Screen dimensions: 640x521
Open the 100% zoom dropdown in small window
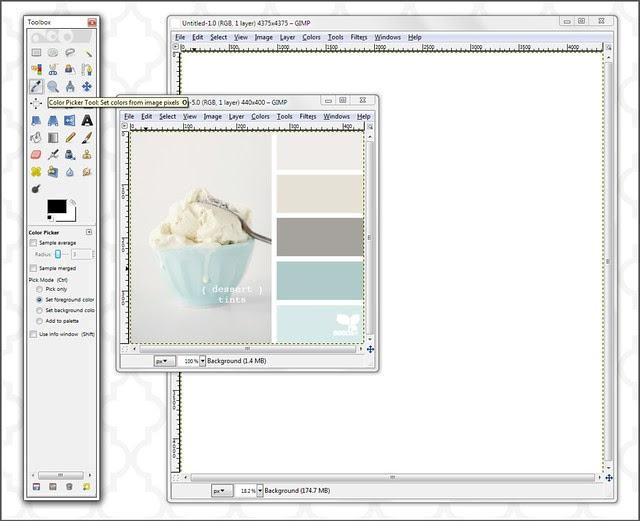[x=202, y=360]
